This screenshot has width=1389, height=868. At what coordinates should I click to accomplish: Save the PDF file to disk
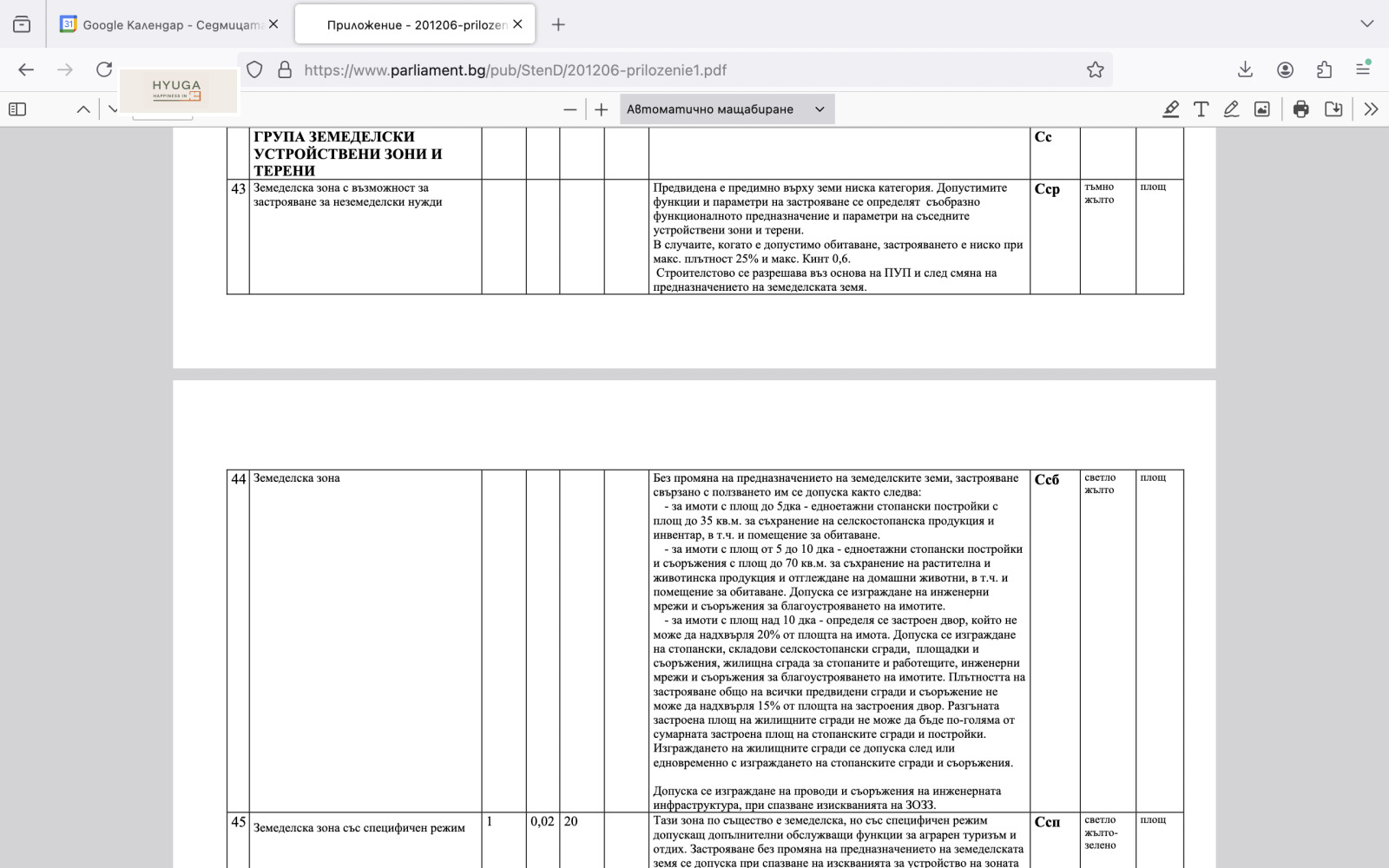[1333, 109]
